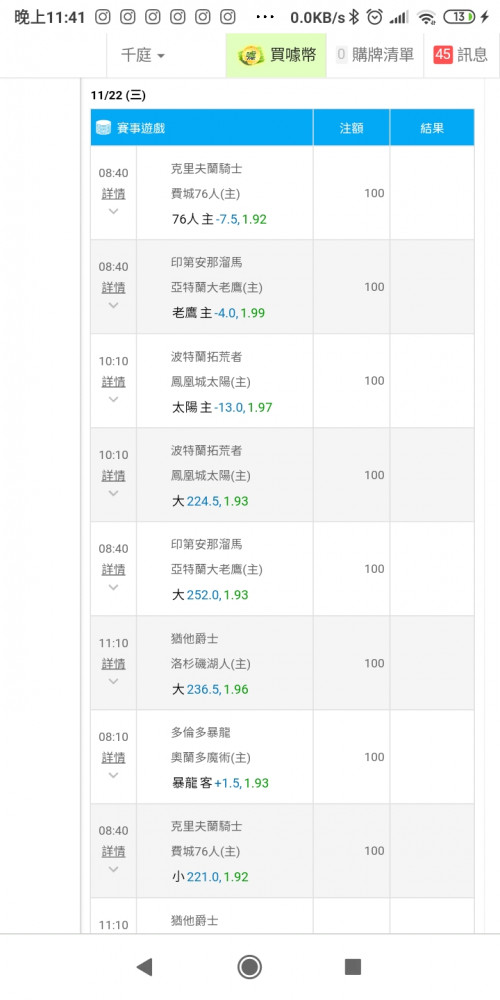Expand chevron for the 太陽主 -13.0 bet
The height and width of the screenshot is (1000, 500).
114,399
